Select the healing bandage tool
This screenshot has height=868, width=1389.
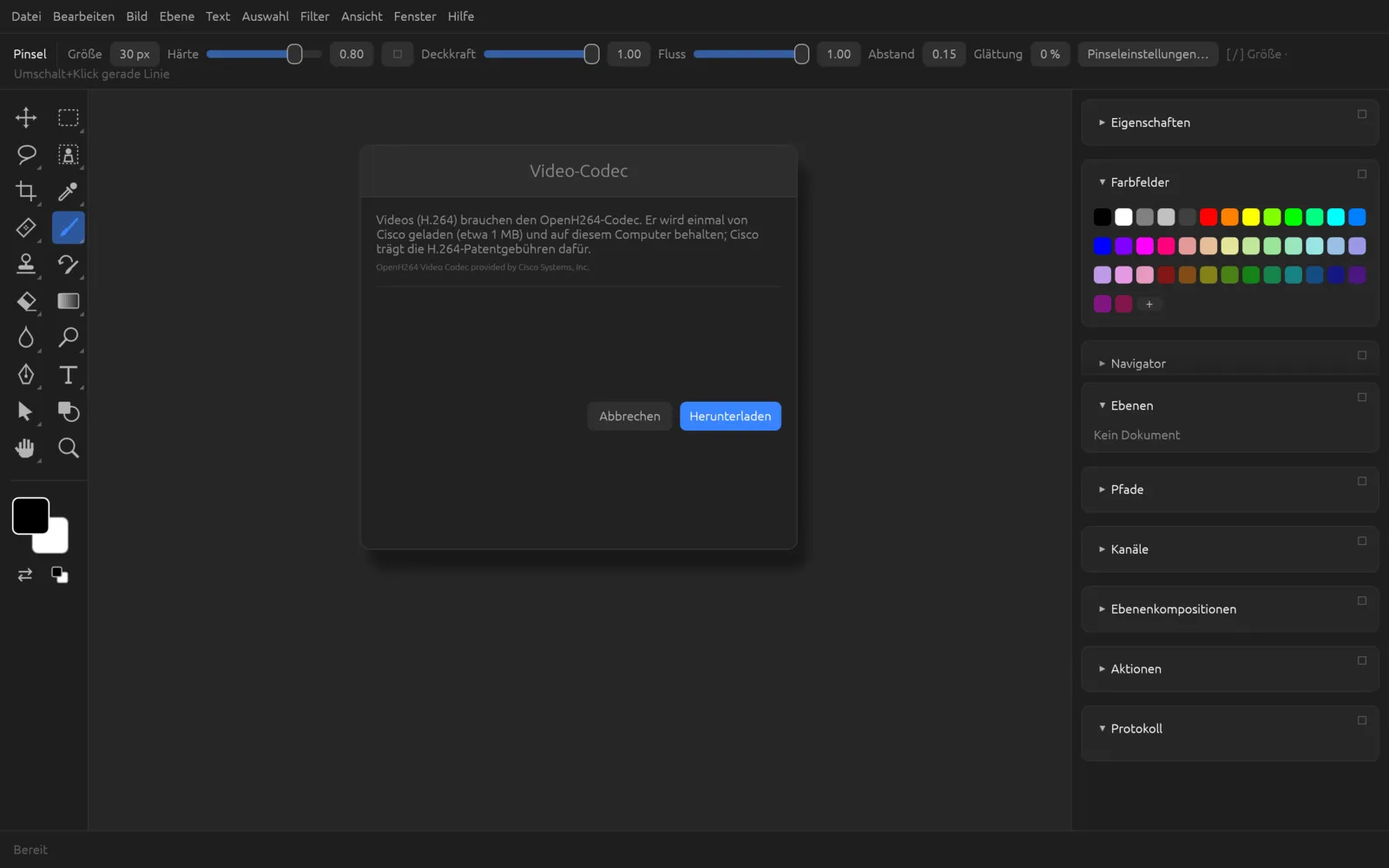[x=26, y=227]
